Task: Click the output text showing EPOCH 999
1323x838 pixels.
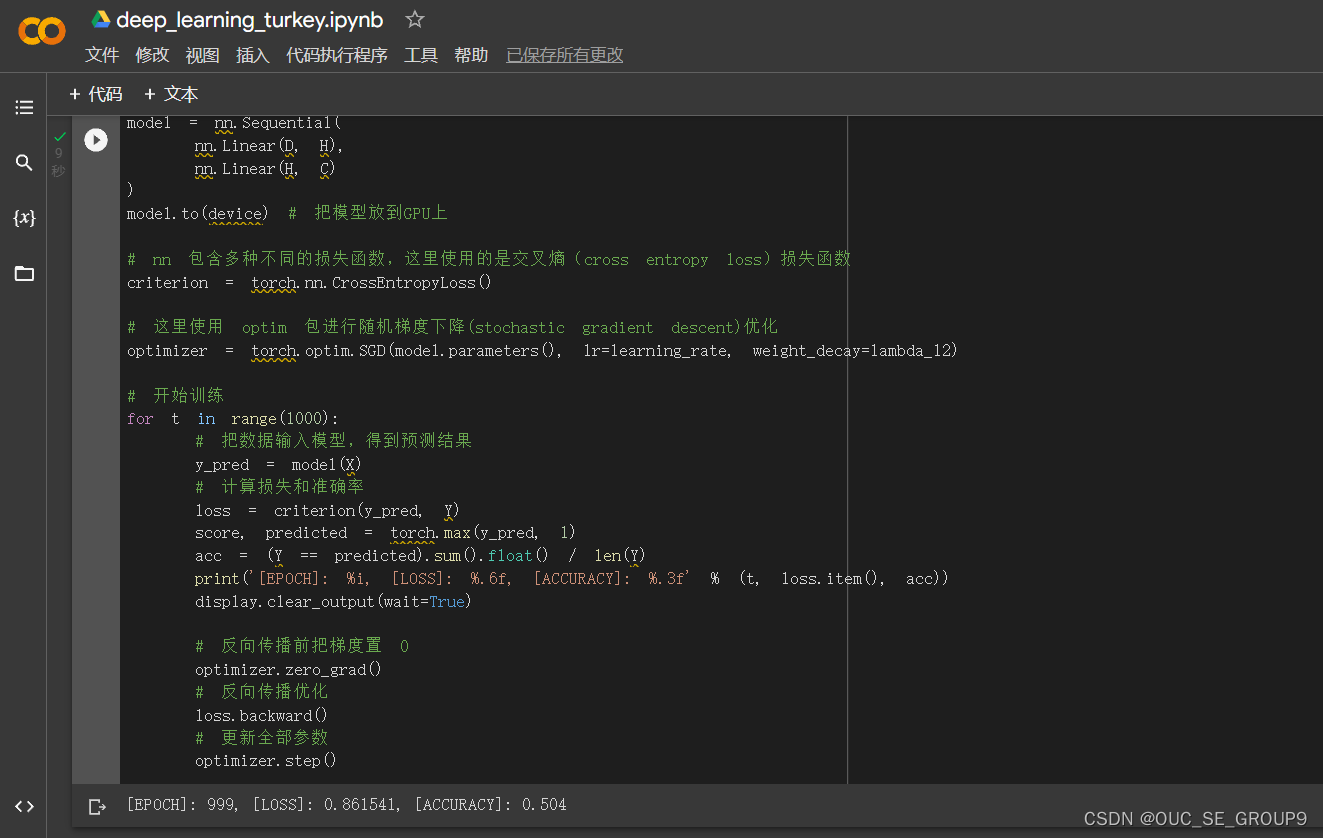Action: [x=346, y=805]
